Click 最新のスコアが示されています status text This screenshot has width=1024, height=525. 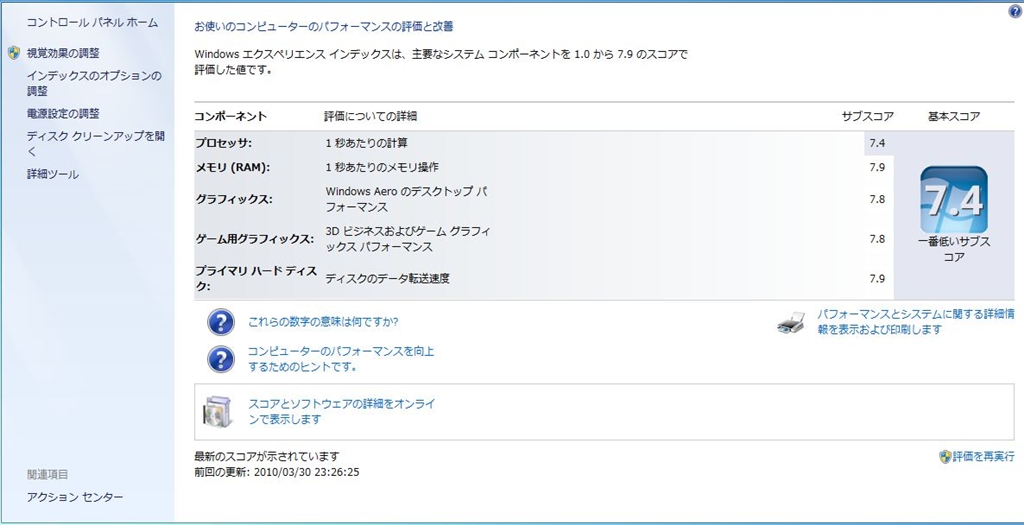coord(267,456)
